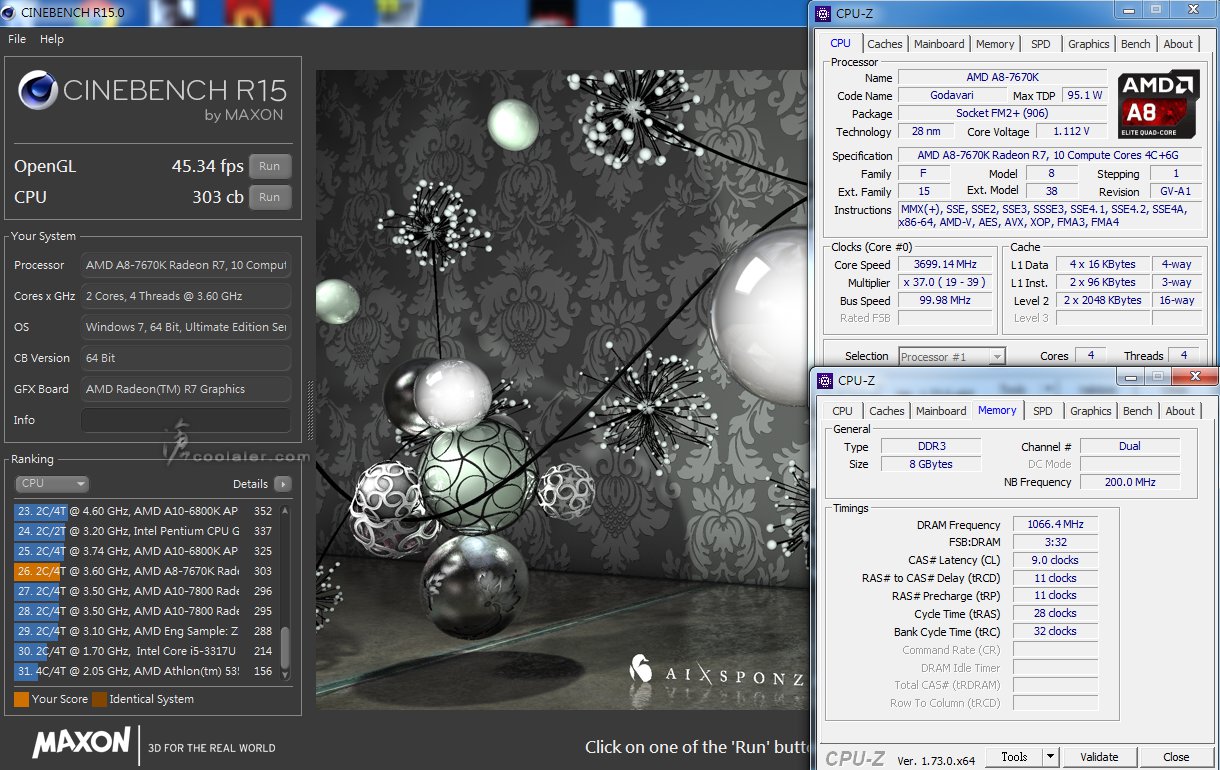Select ranking row 24 Intel Pentium CPU

[x=146, y=531]
